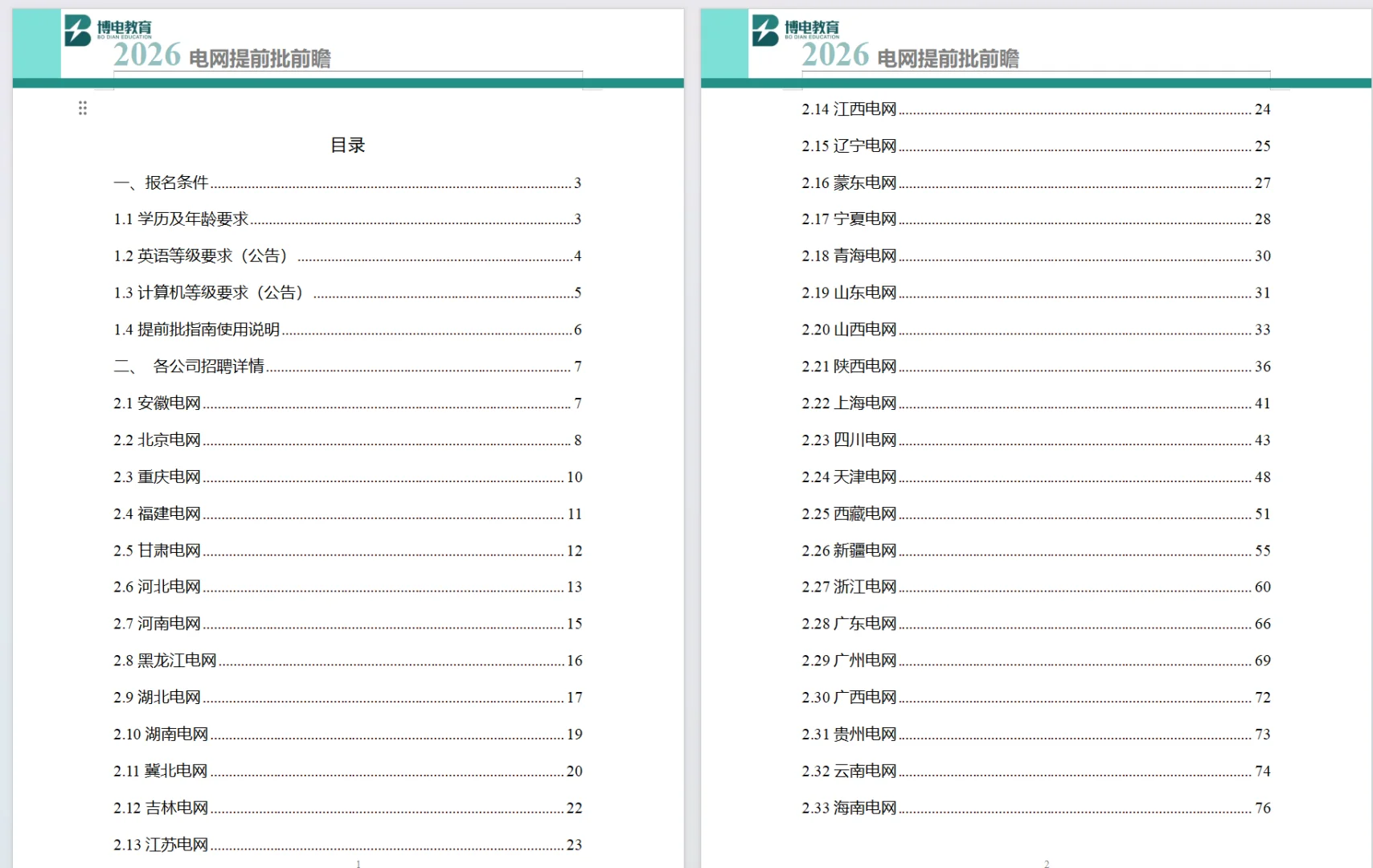Viewport: 1373px width, 868px height.
Task: Open 2.32 云南电网 entry
Action: [1036, 771]
